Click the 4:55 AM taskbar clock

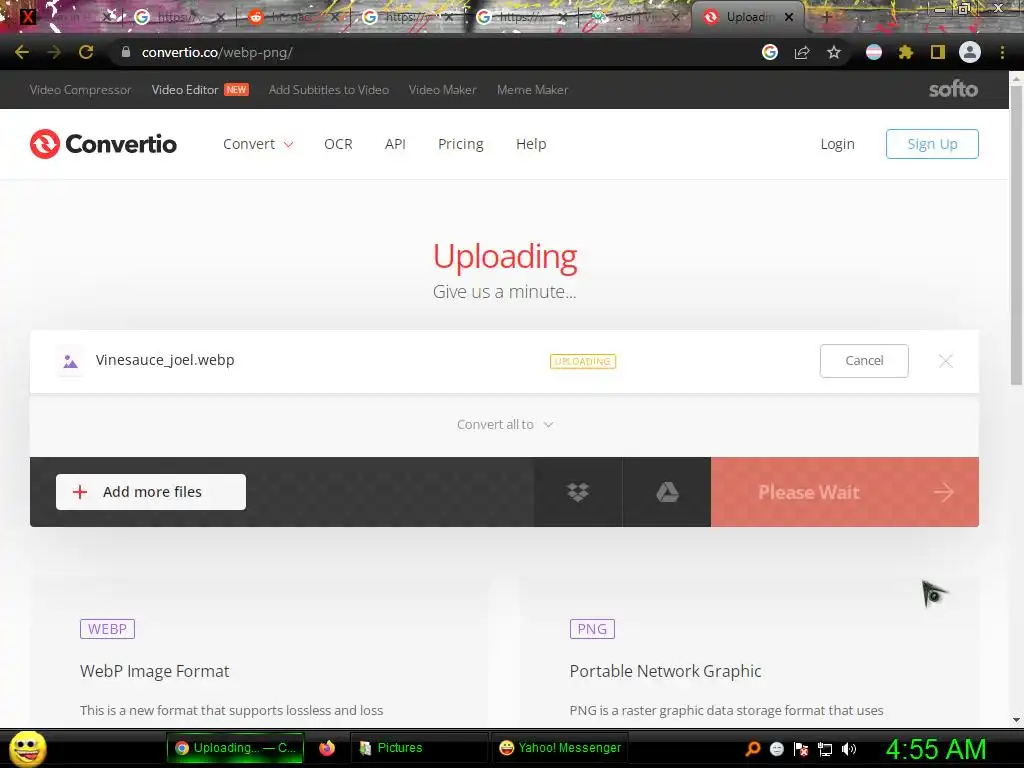(935, 749)
